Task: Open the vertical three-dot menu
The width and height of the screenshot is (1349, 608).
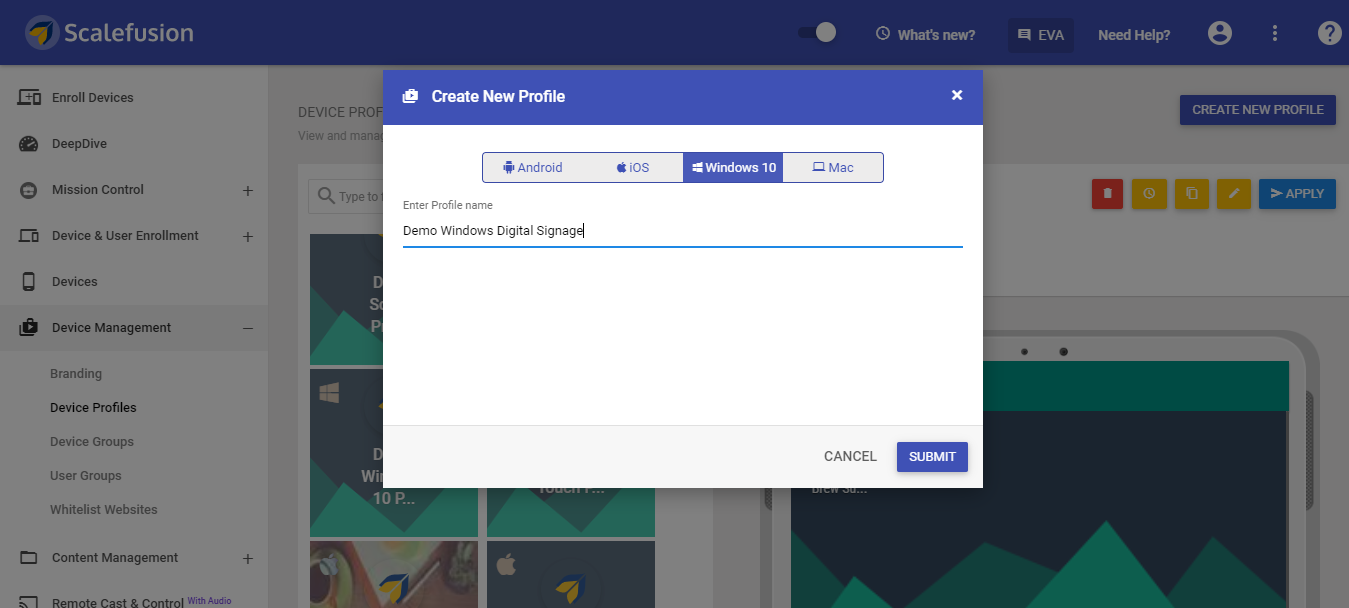Action: [x=1275, y=34]
